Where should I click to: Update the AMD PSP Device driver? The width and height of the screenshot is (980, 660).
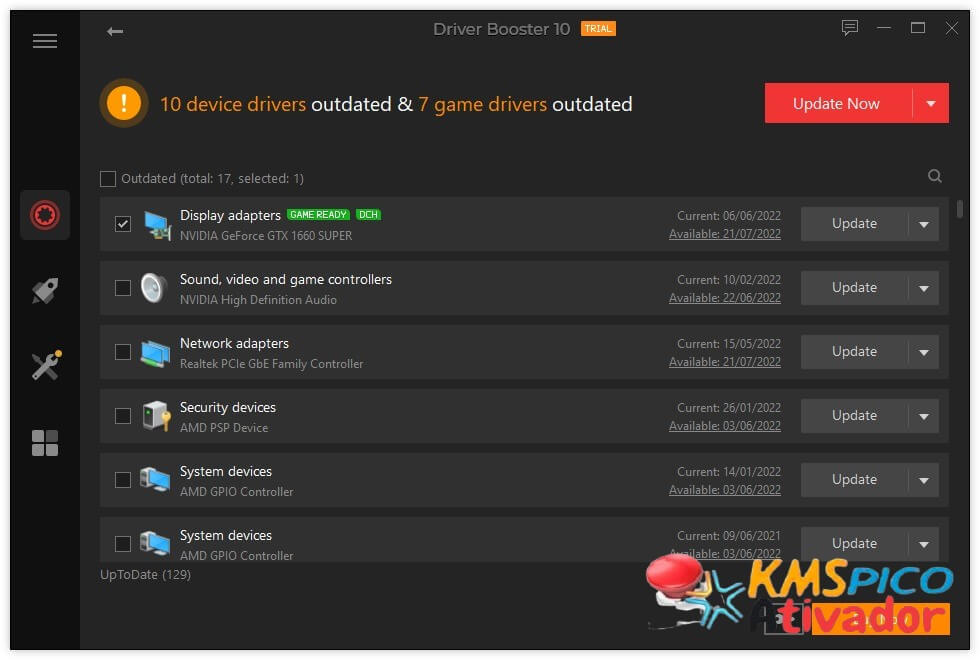point(854,416)
